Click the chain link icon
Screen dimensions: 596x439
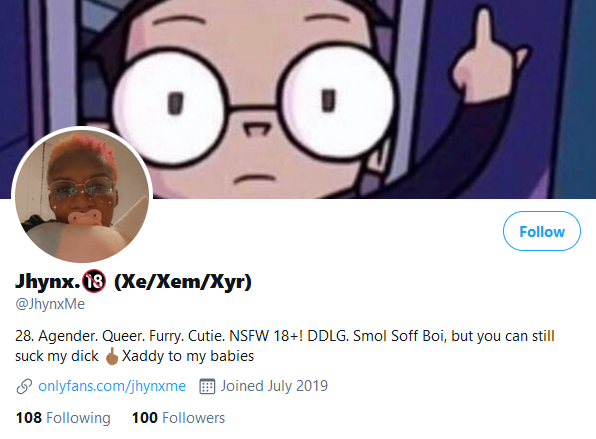pyautogui.click(x=24, y=387)
